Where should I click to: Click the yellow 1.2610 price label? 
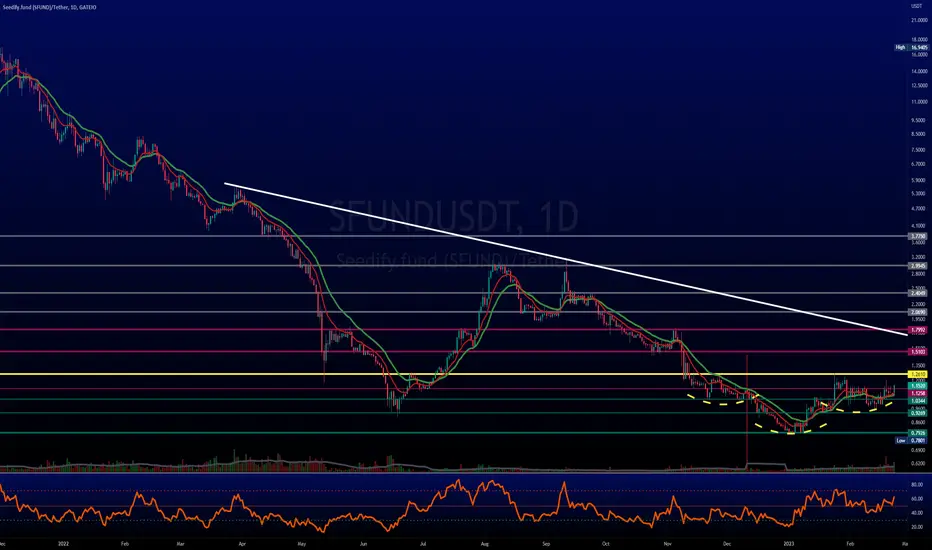(918, 374)
